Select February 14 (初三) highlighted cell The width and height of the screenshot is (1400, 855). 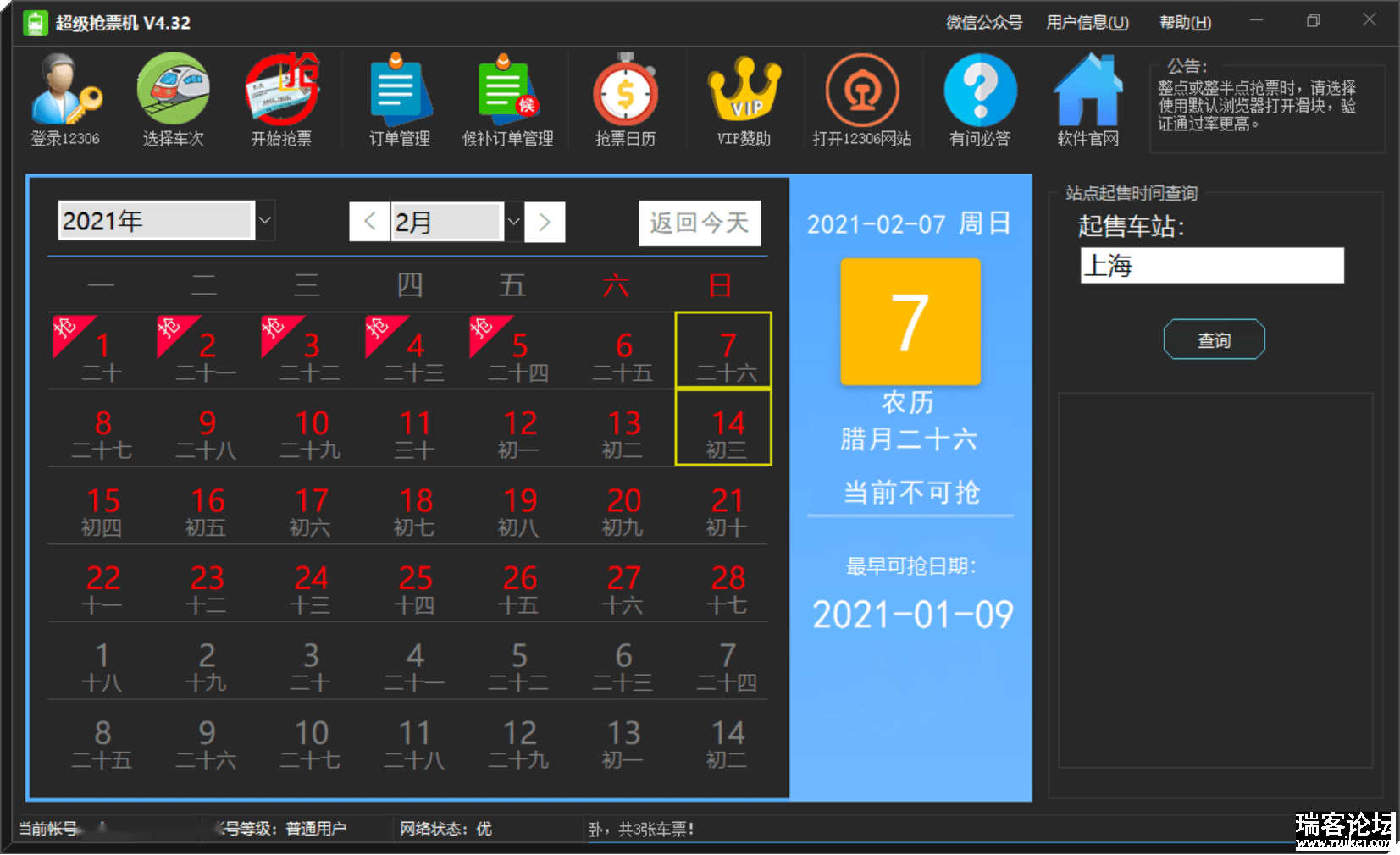coord(723,427)
